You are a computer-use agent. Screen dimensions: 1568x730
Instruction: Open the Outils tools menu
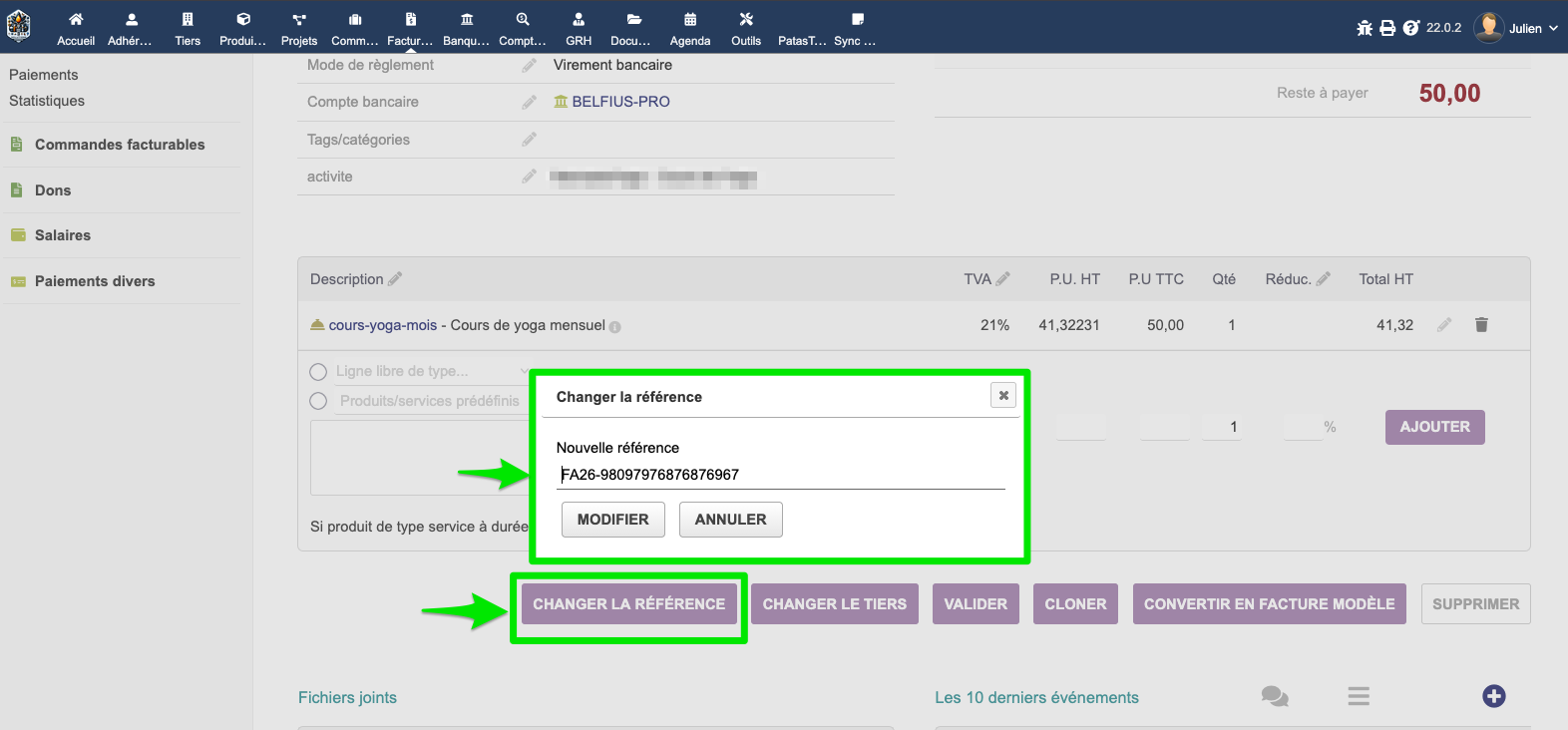pos(746,29)
